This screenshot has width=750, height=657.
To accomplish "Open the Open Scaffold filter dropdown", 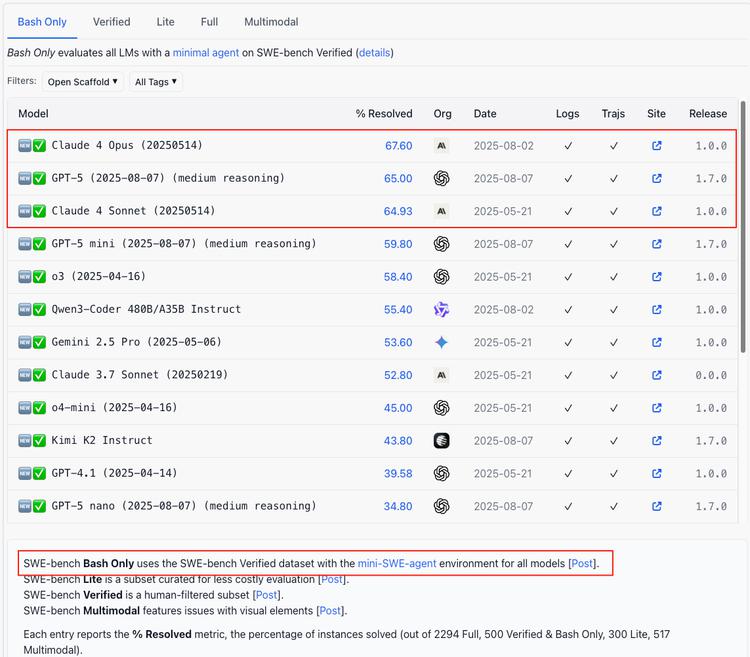I will [82, 82].
